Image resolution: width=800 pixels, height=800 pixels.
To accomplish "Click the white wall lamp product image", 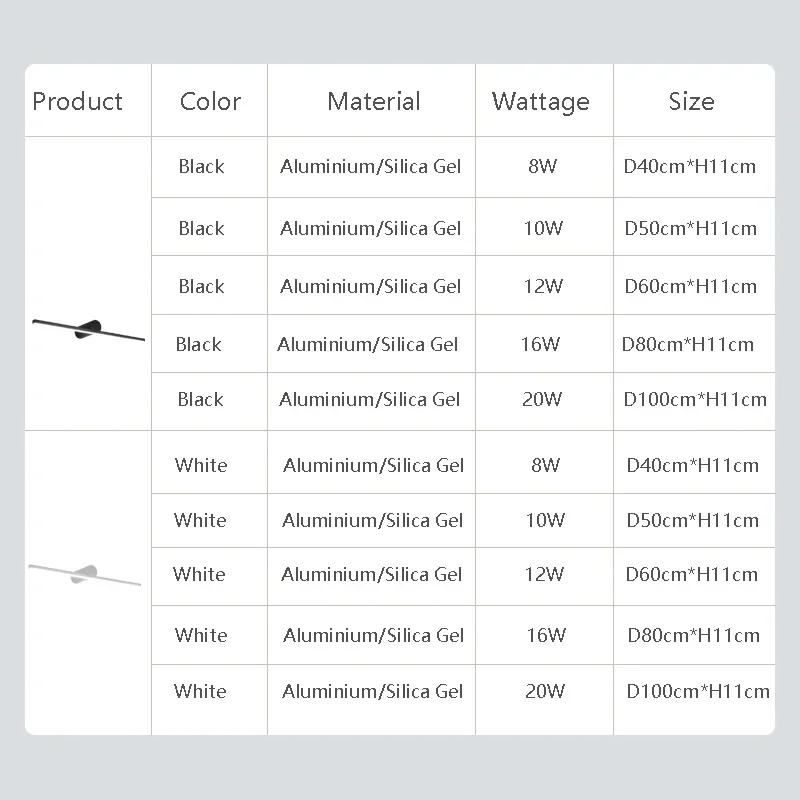I will [x=85, y=574].
